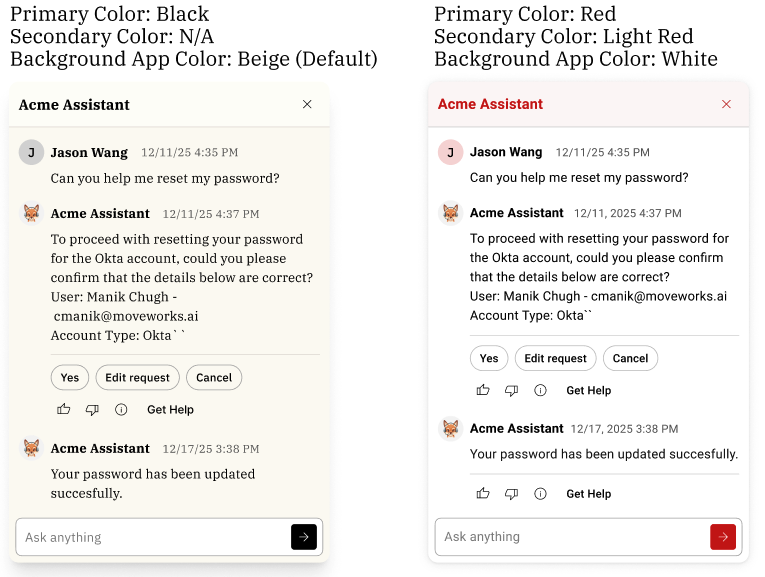This screenshot has width=765, height=577.
Task: Click Get Help below red-theme password updated message
Action: point(588,493)
